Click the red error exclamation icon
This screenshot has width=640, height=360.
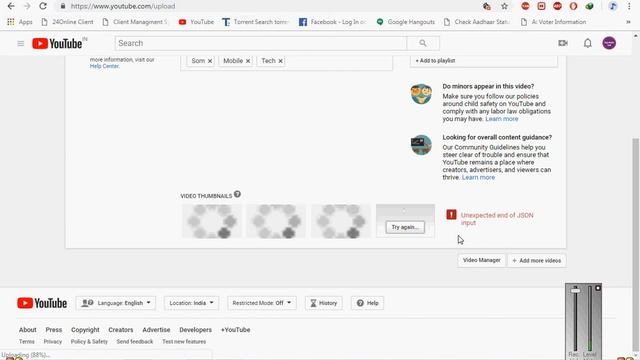point(451,214)
